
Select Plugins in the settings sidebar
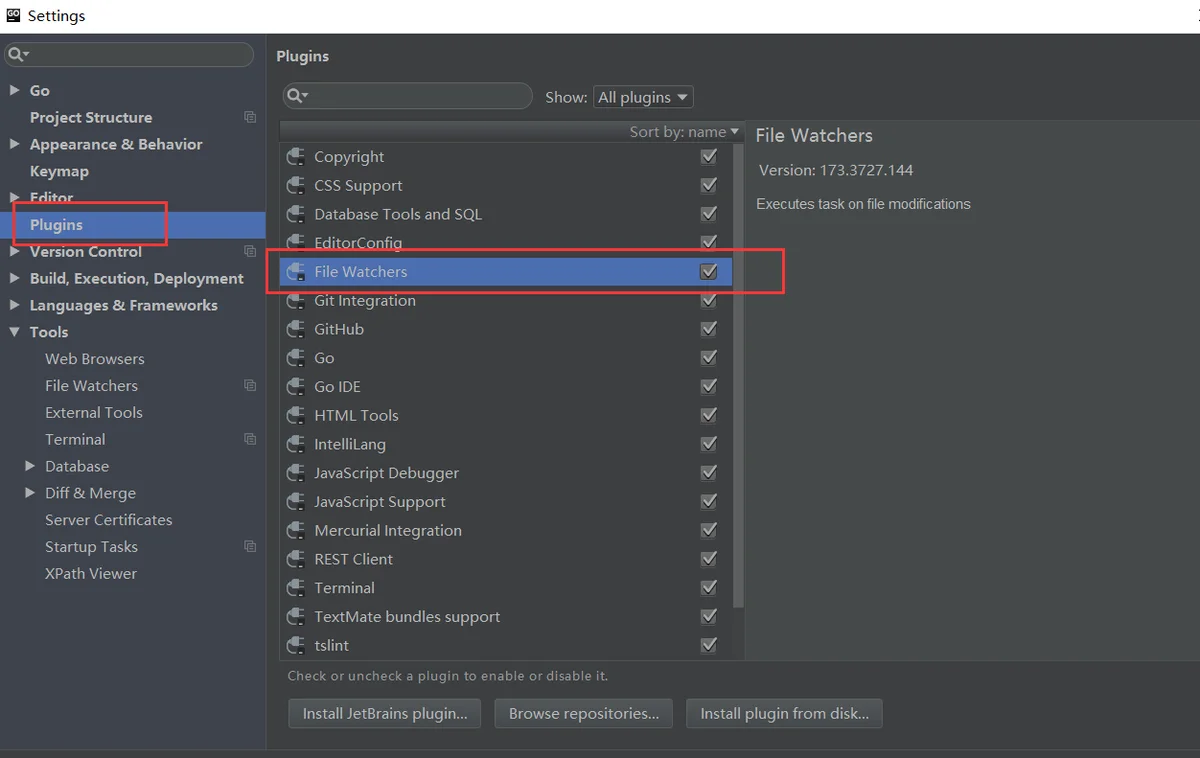133,225
